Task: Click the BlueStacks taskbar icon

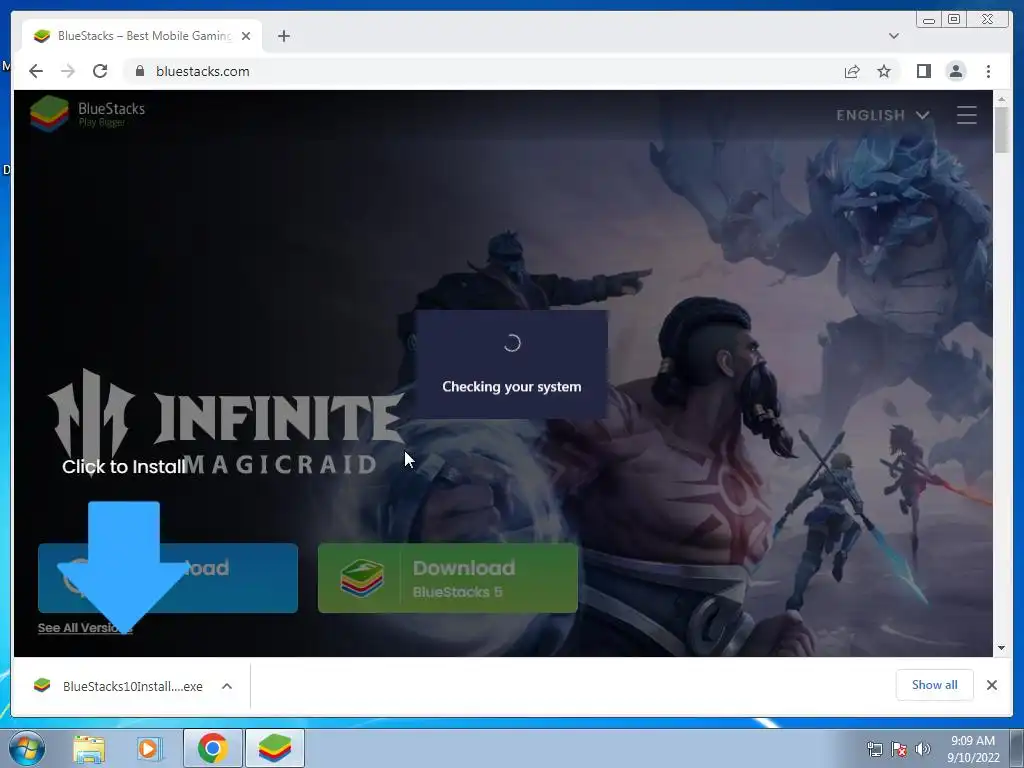Action: click(275, 748)
